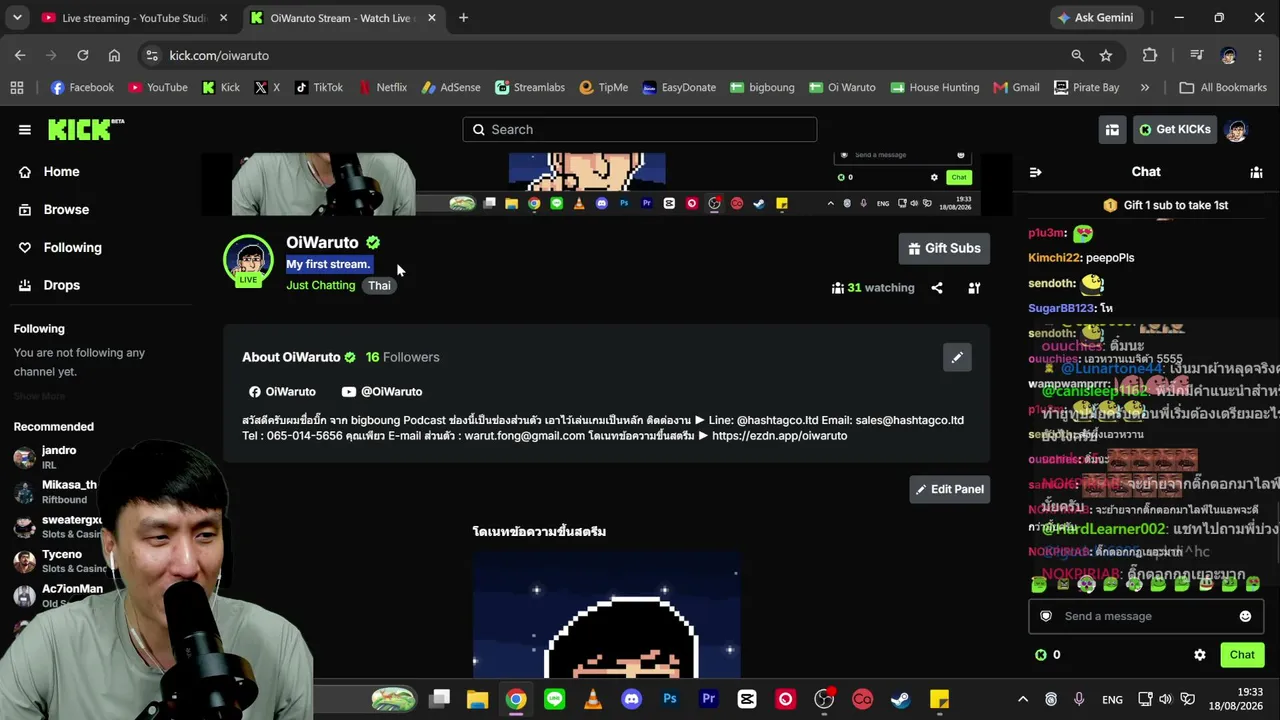Open the YouTube @OiWaruto link in About
This screenshot has height=720, width=1280.
(382, 392)
